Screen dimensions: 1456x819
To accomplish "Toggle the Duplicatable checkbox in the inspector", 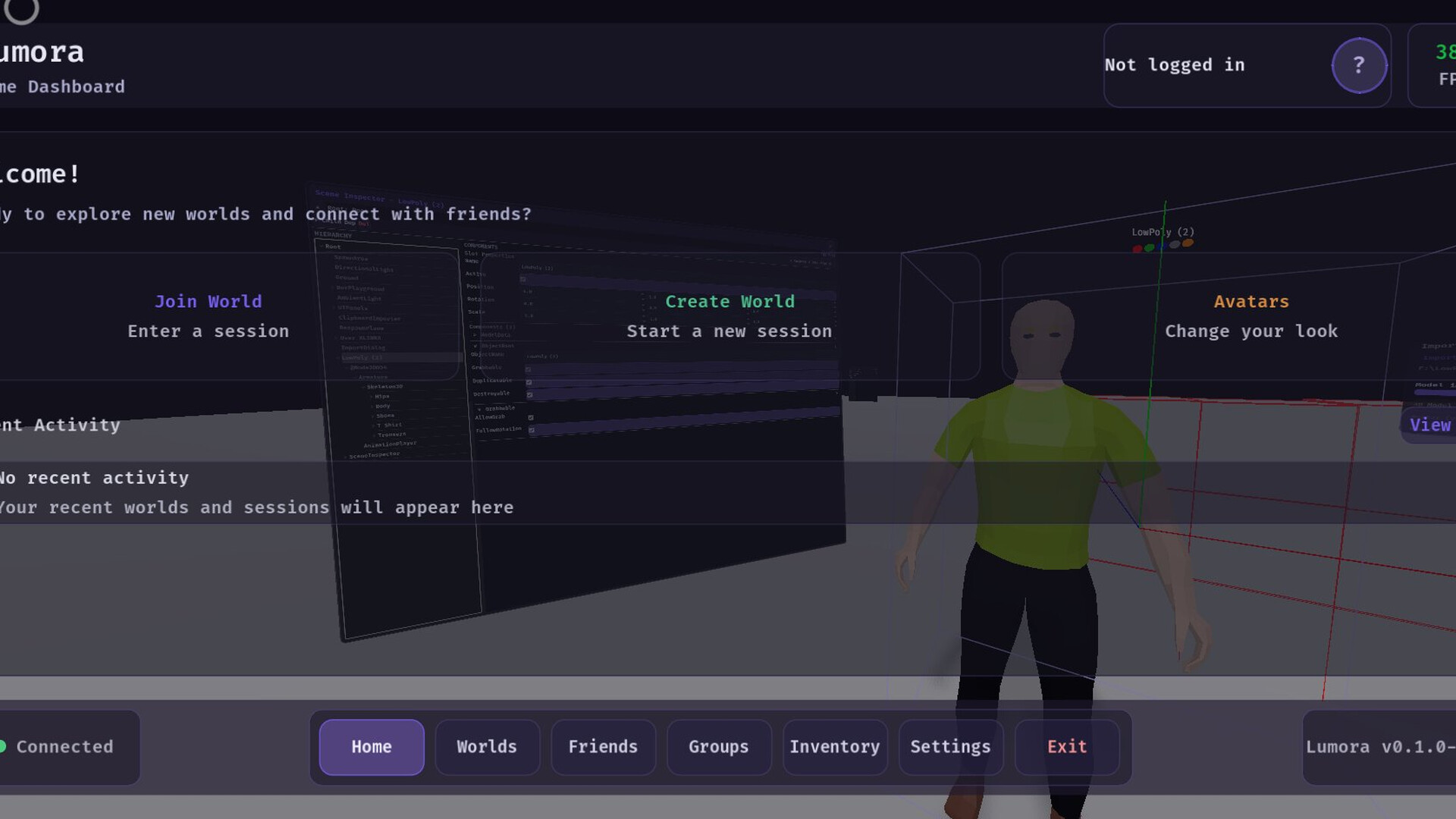I will pos(529,382).
